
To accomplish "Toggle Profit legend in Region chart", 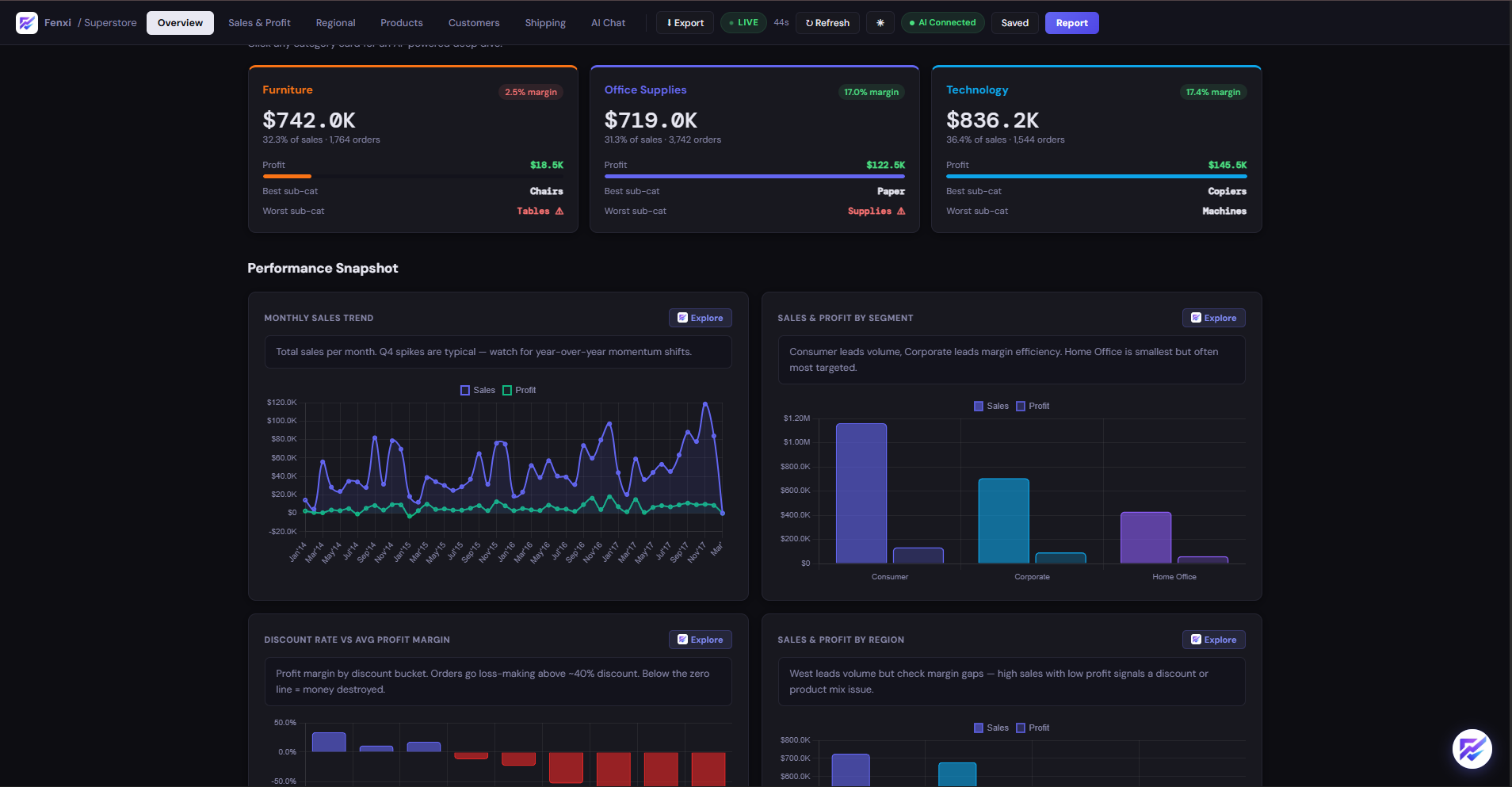I will pos(1033,728).
